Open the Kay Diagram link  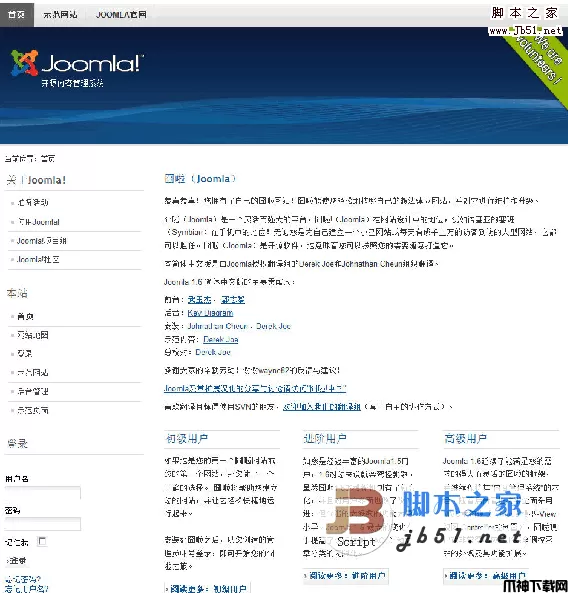[210, 313]
